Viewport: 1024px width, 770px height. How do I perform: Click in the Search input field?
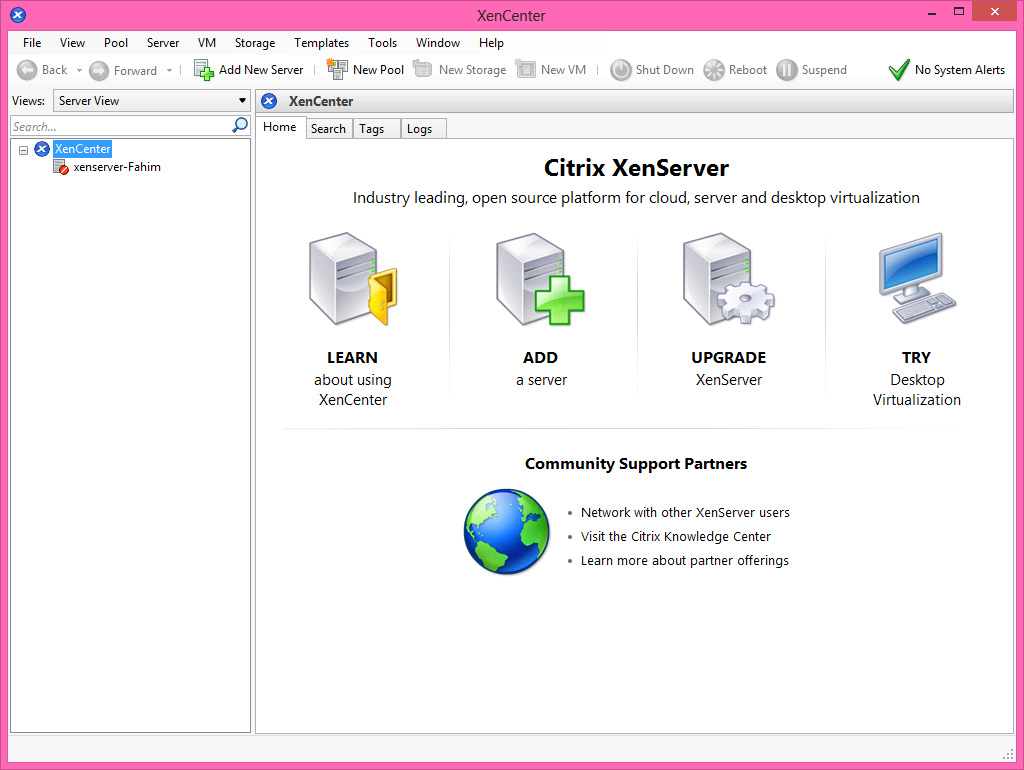121,126
